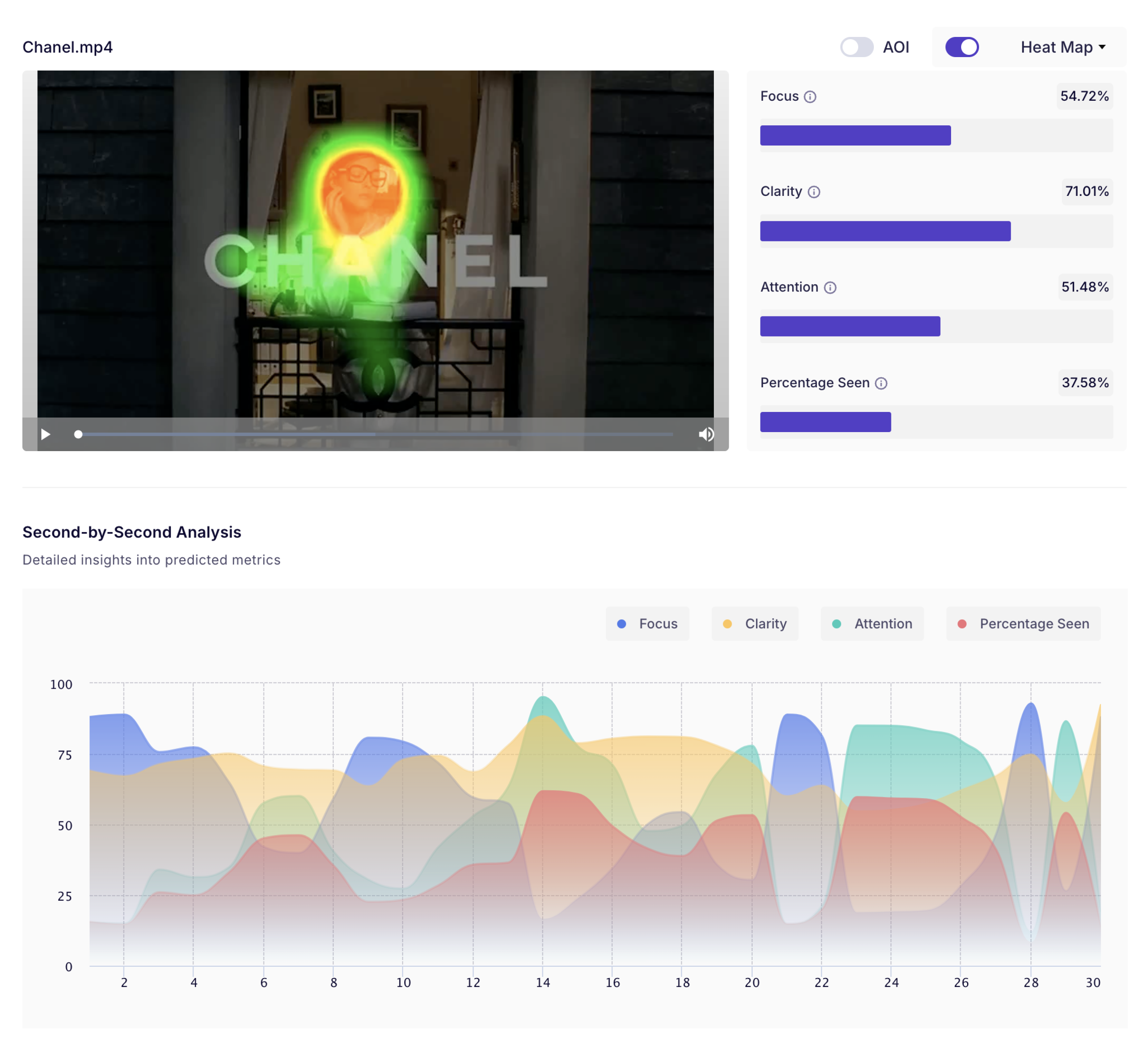1148x1050 pixels.
Task: Click the info icon next to Focus
Action: tap(810, 97)
